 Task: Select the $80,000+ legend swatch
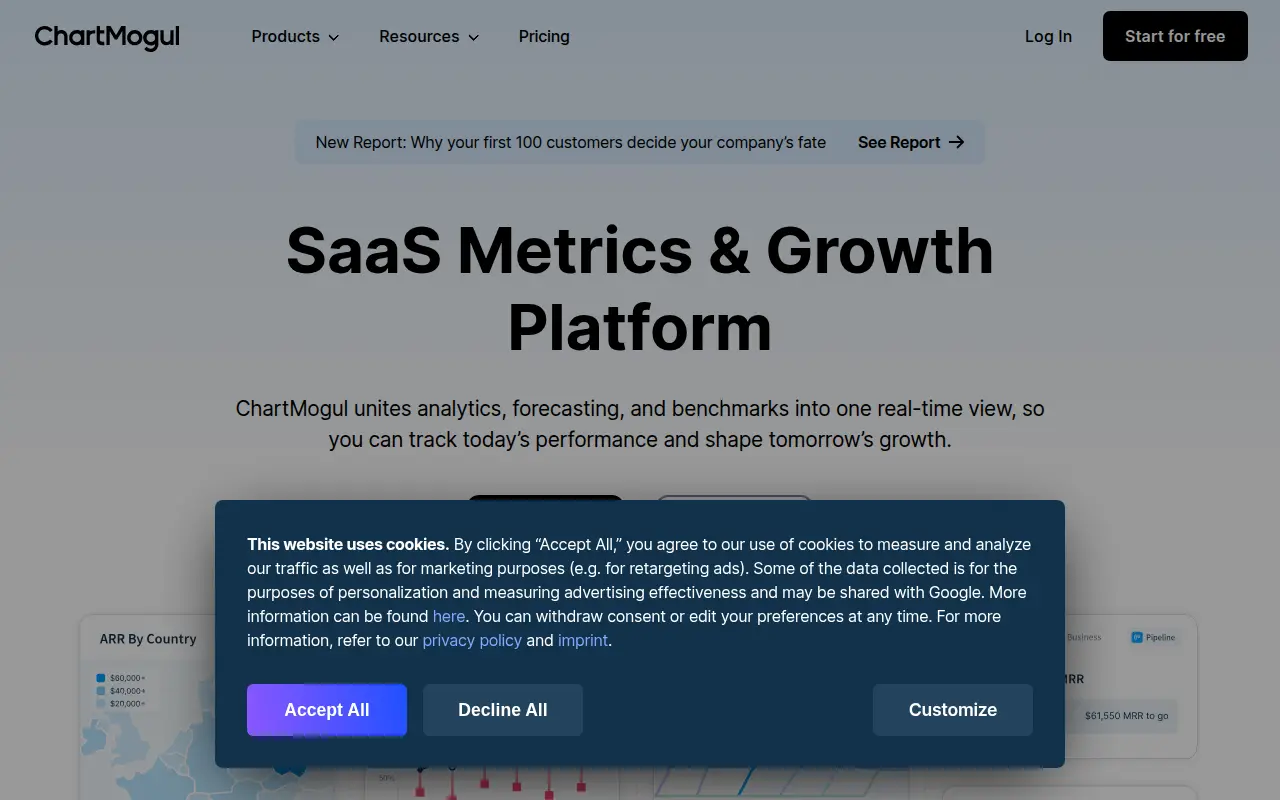[100, 678]
